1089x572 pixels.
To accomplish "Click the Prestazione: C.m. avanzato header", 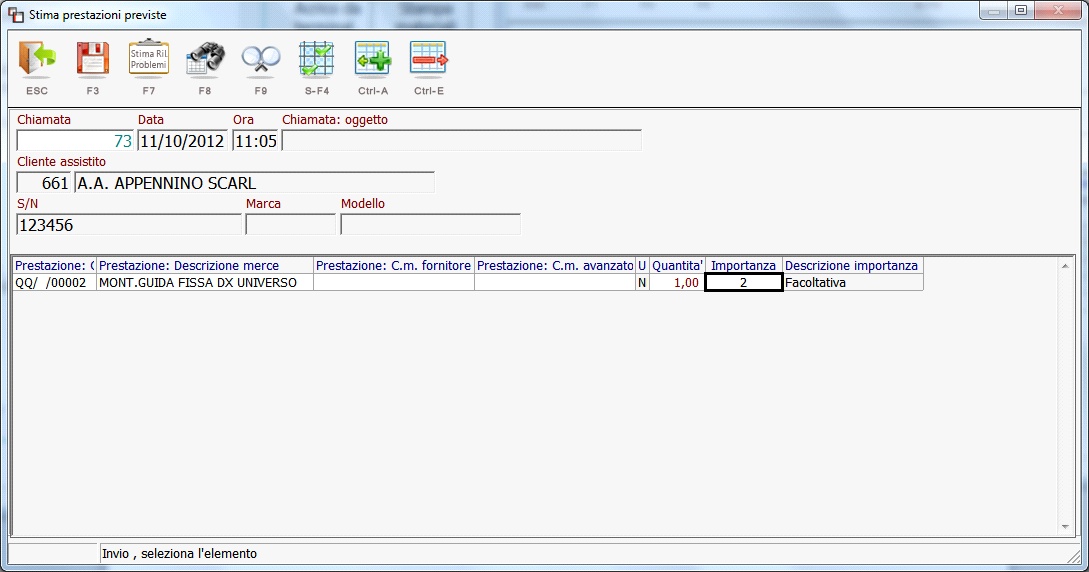I will click(555, 266).
